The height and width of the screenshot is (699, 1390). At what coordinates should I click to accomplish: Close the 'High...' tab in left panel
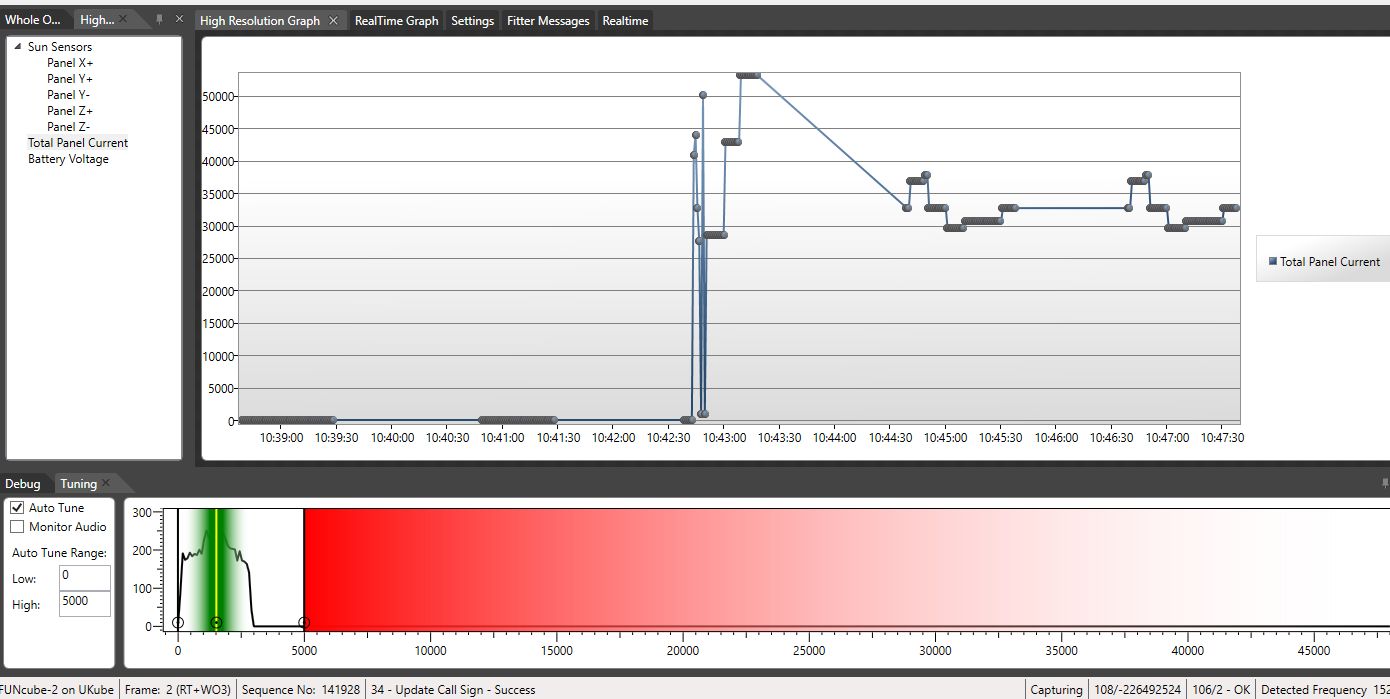click(122, 19)
